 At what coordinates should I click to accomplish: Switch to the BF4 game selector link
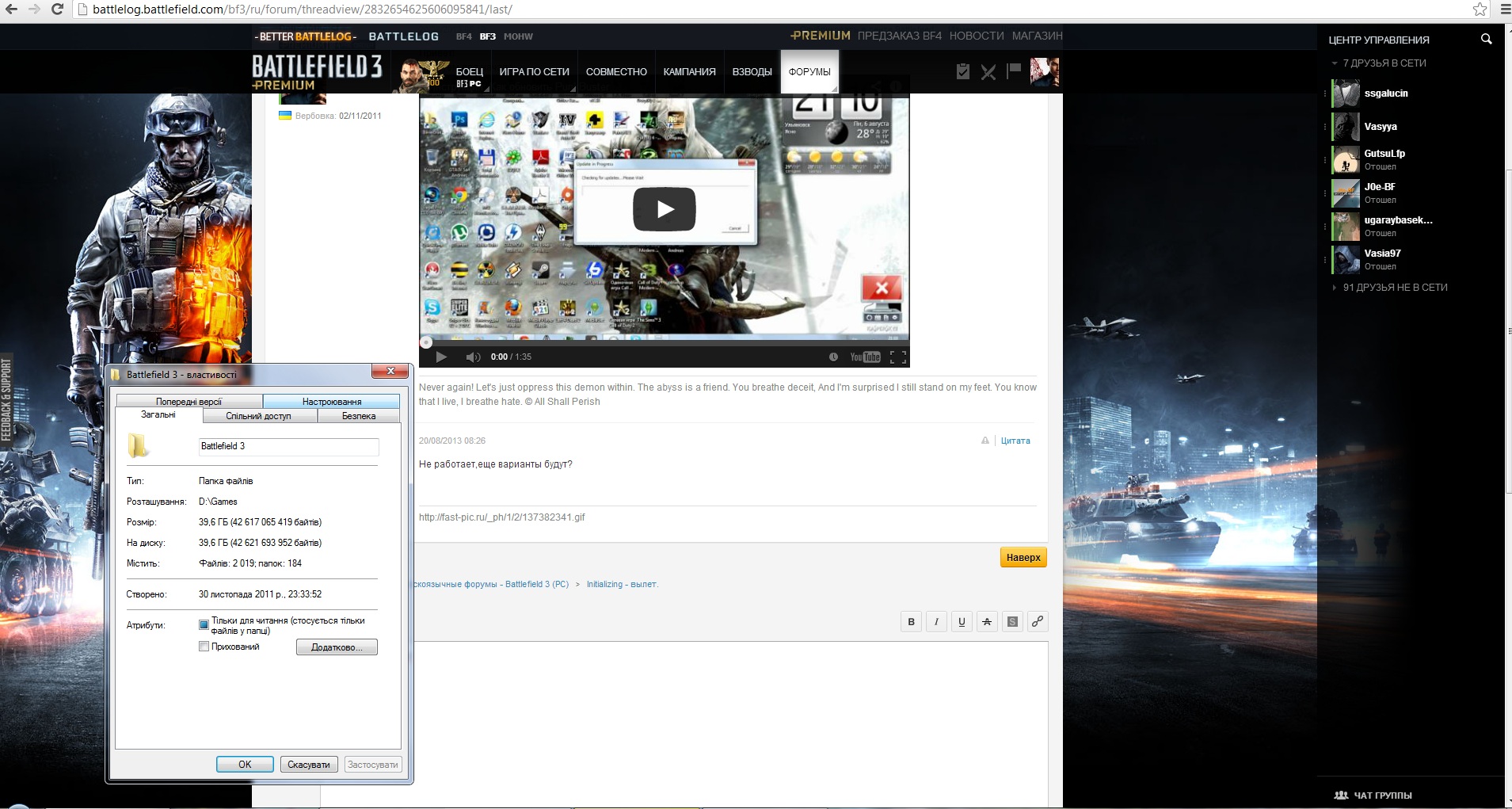click(x=463, y=36)
